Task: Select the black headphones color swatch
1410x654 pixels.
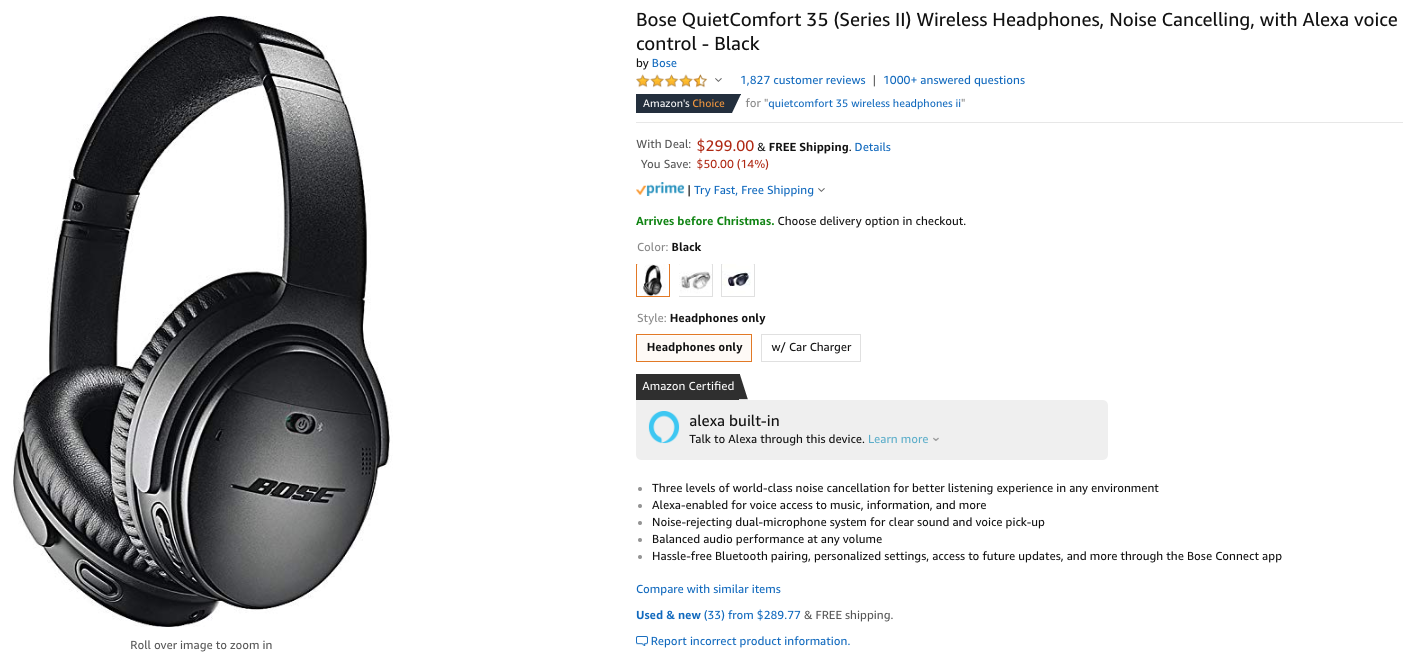Action: [653, 280]
